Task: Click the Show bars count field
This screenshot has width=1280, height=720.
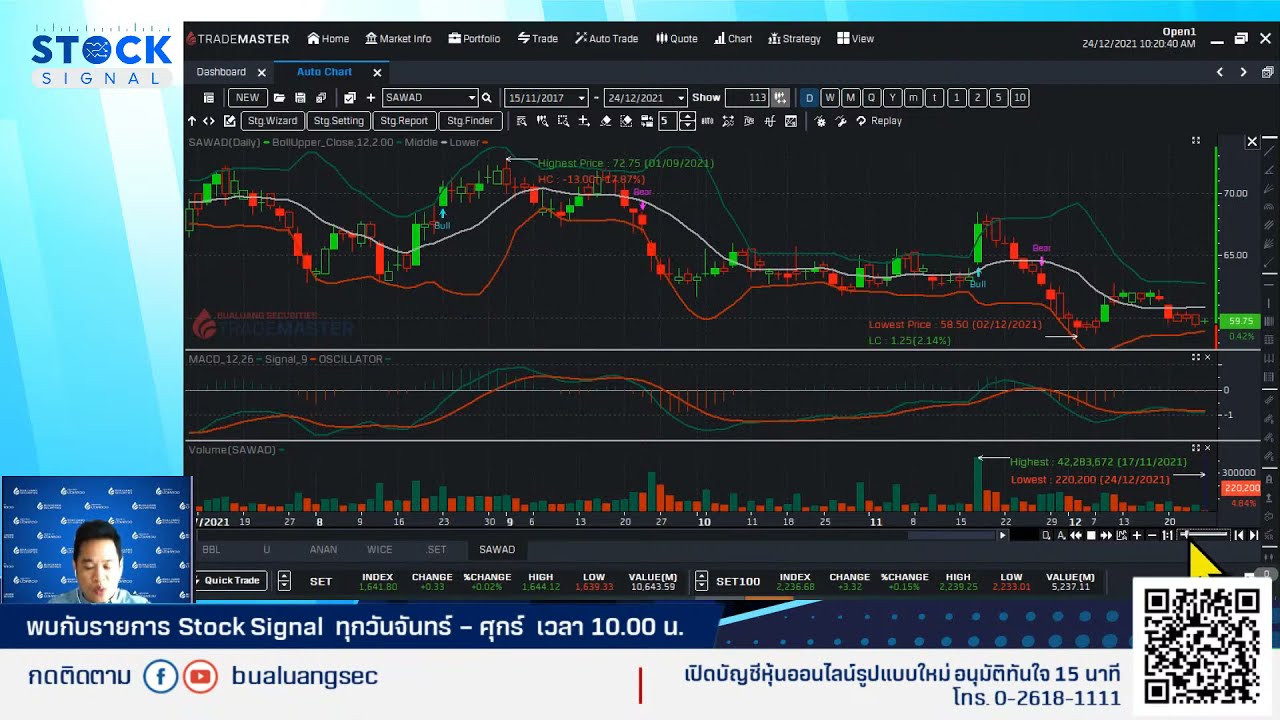Action: tap(746, 98)
